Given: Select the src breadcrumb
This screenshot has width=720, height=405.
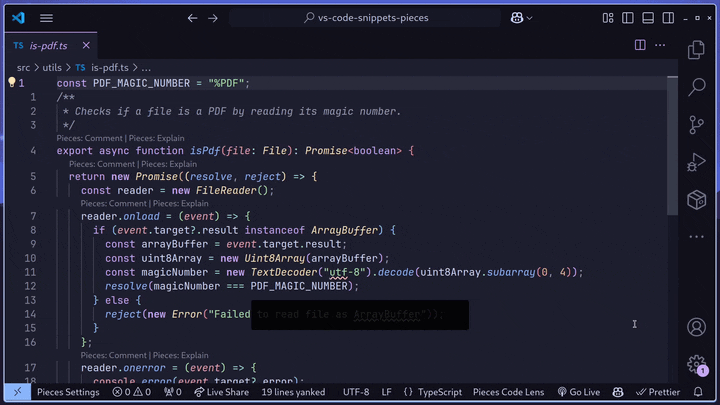Looking at the screenshot, I should coord(23,68).
